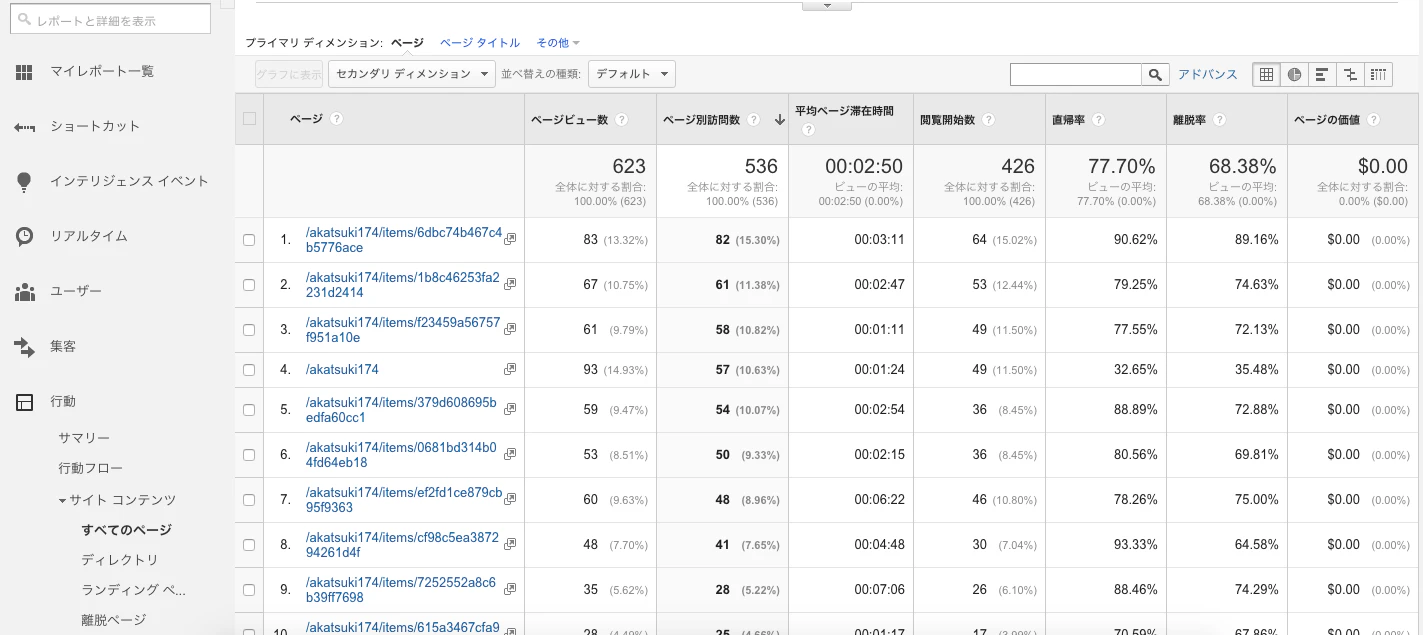Select ページ タイトル primary dimension
Image resolution: width=1423 pixels, height=635 pixels.
(x=480, y=43)
